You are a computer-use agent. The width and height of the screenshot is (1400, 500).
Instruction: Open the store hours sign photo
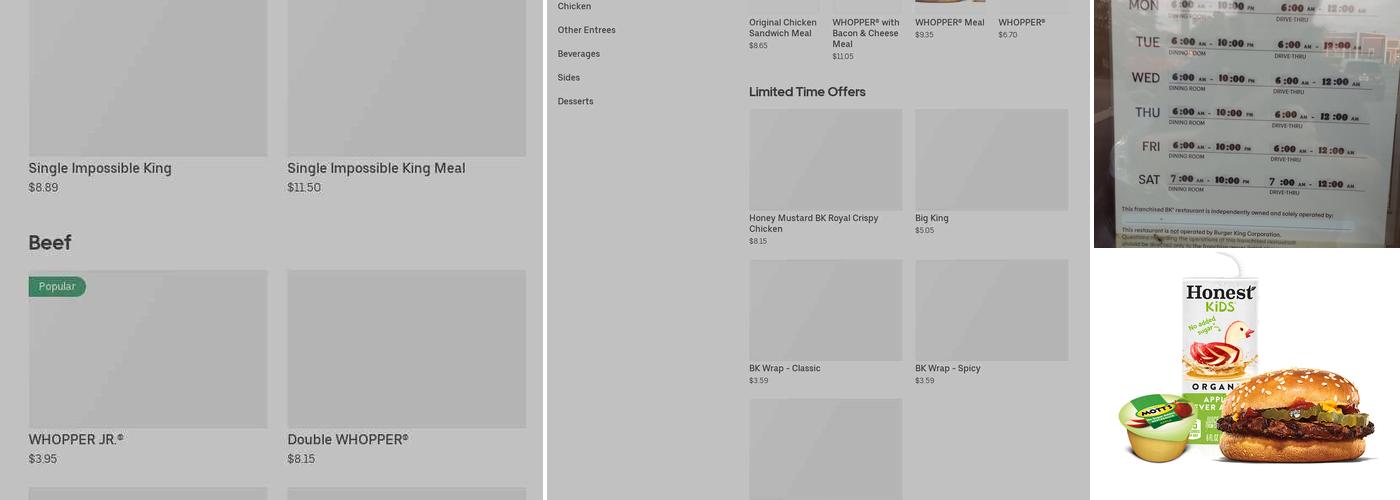[x=1246, y=123]
